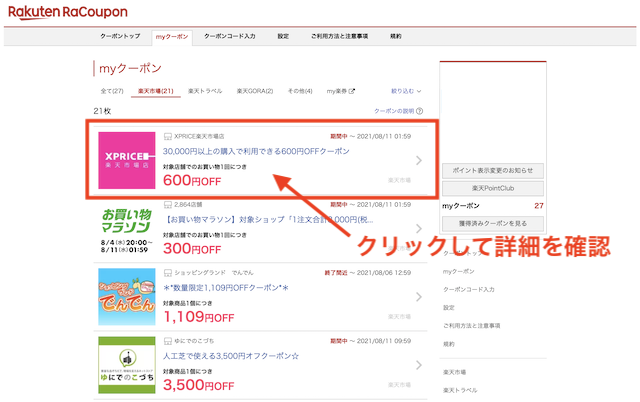Open the 数量限定1,109円OFFクーポン title

226,288
